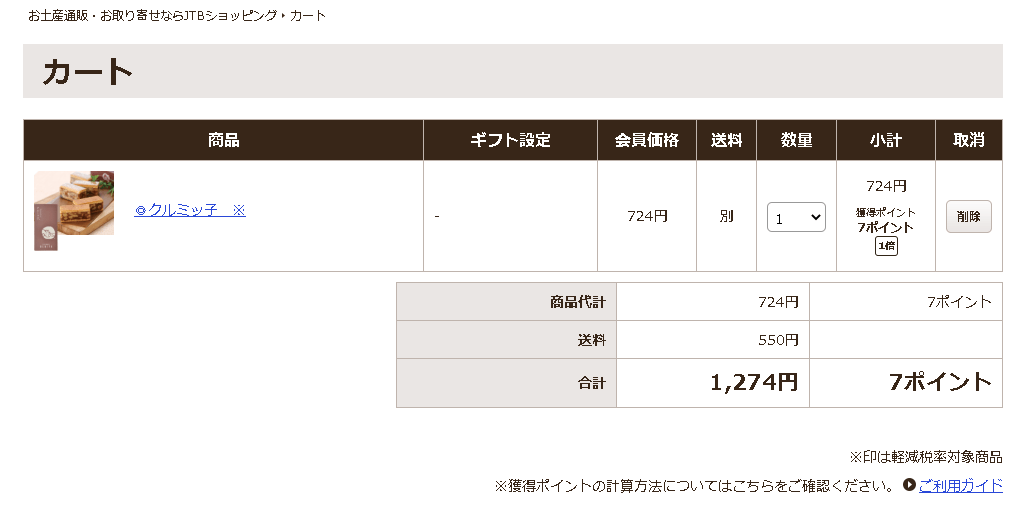Click the 数量 column header

[796, 140]
